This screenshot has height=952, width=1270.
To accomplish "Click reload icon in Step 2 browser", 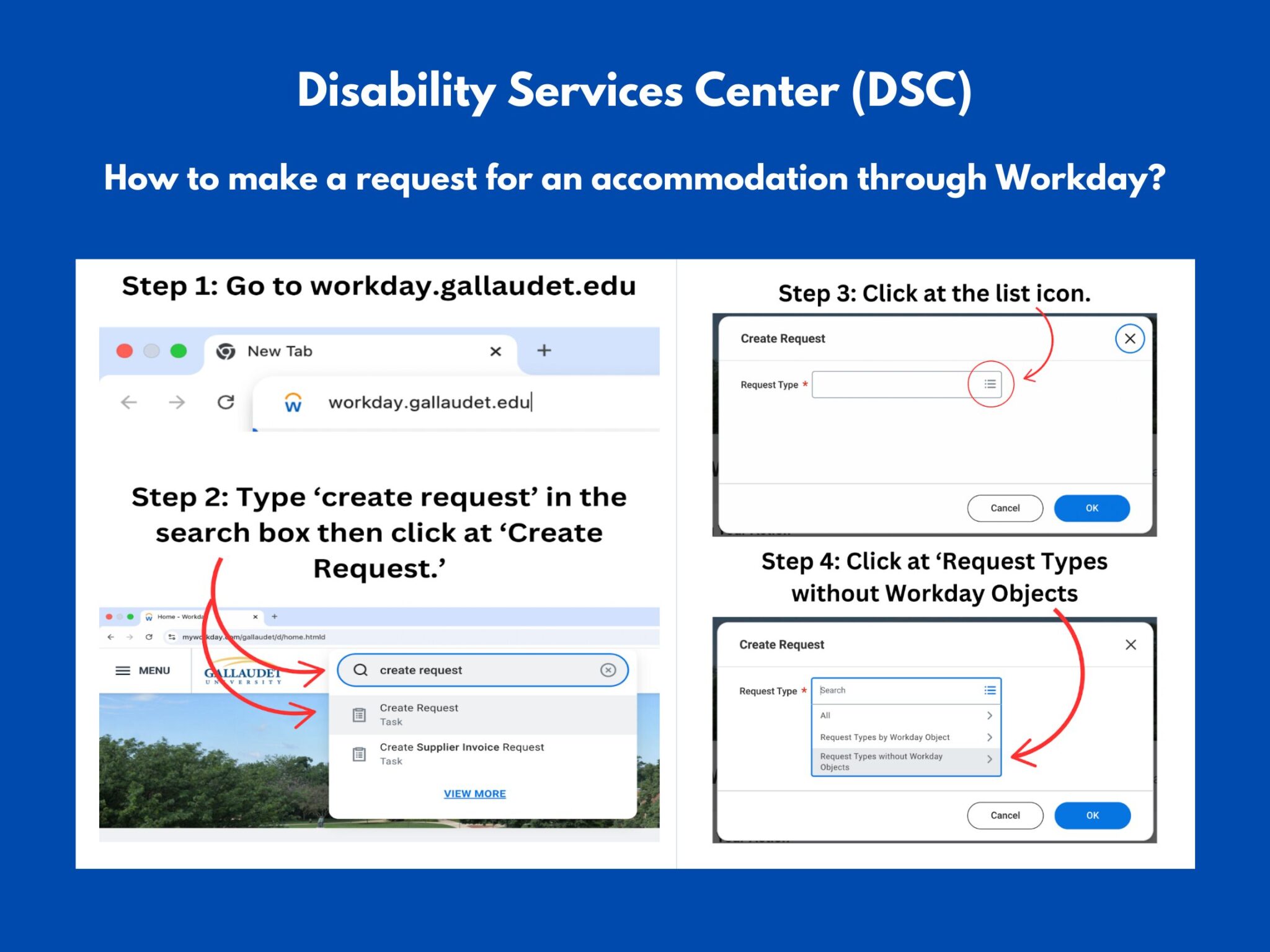I will pyautogui.click(x=149, y=637).
